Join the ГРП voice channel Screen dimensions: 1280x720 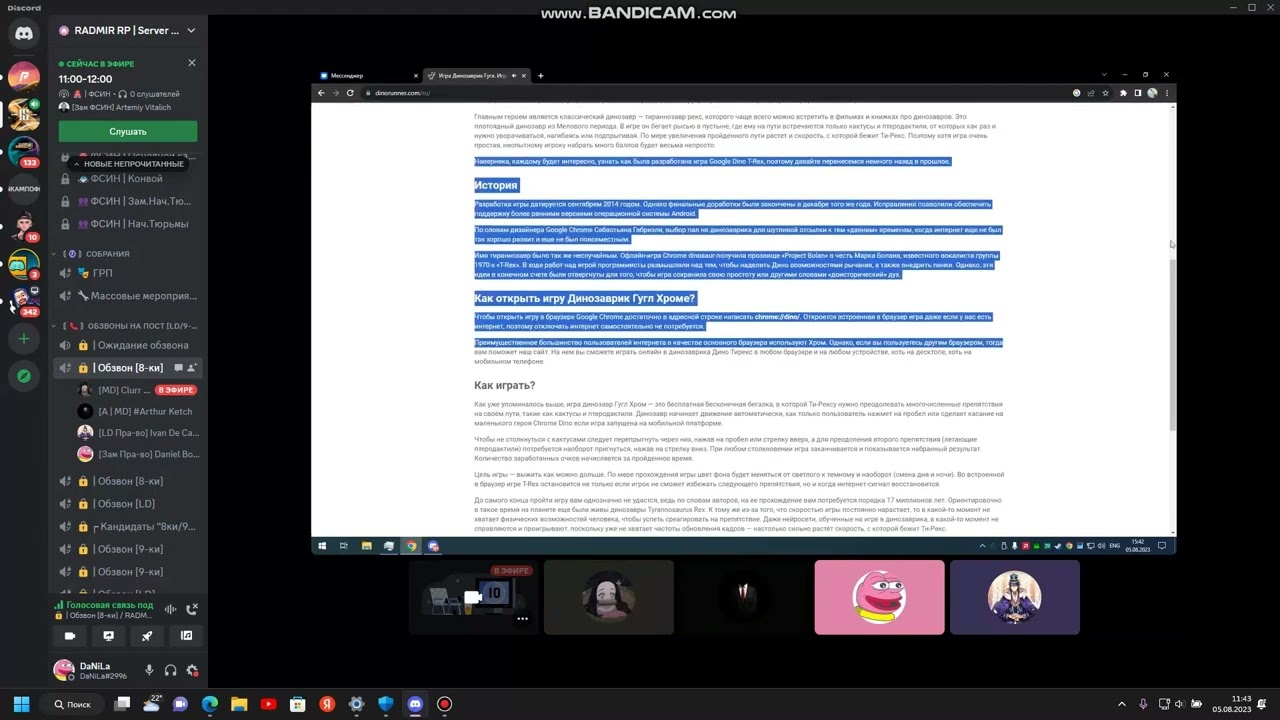[128, 273]
